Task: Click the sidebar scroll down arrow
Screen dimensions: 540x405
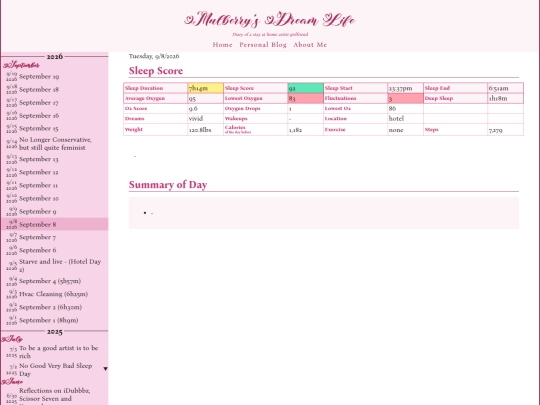Action: [x=105, y=369]
